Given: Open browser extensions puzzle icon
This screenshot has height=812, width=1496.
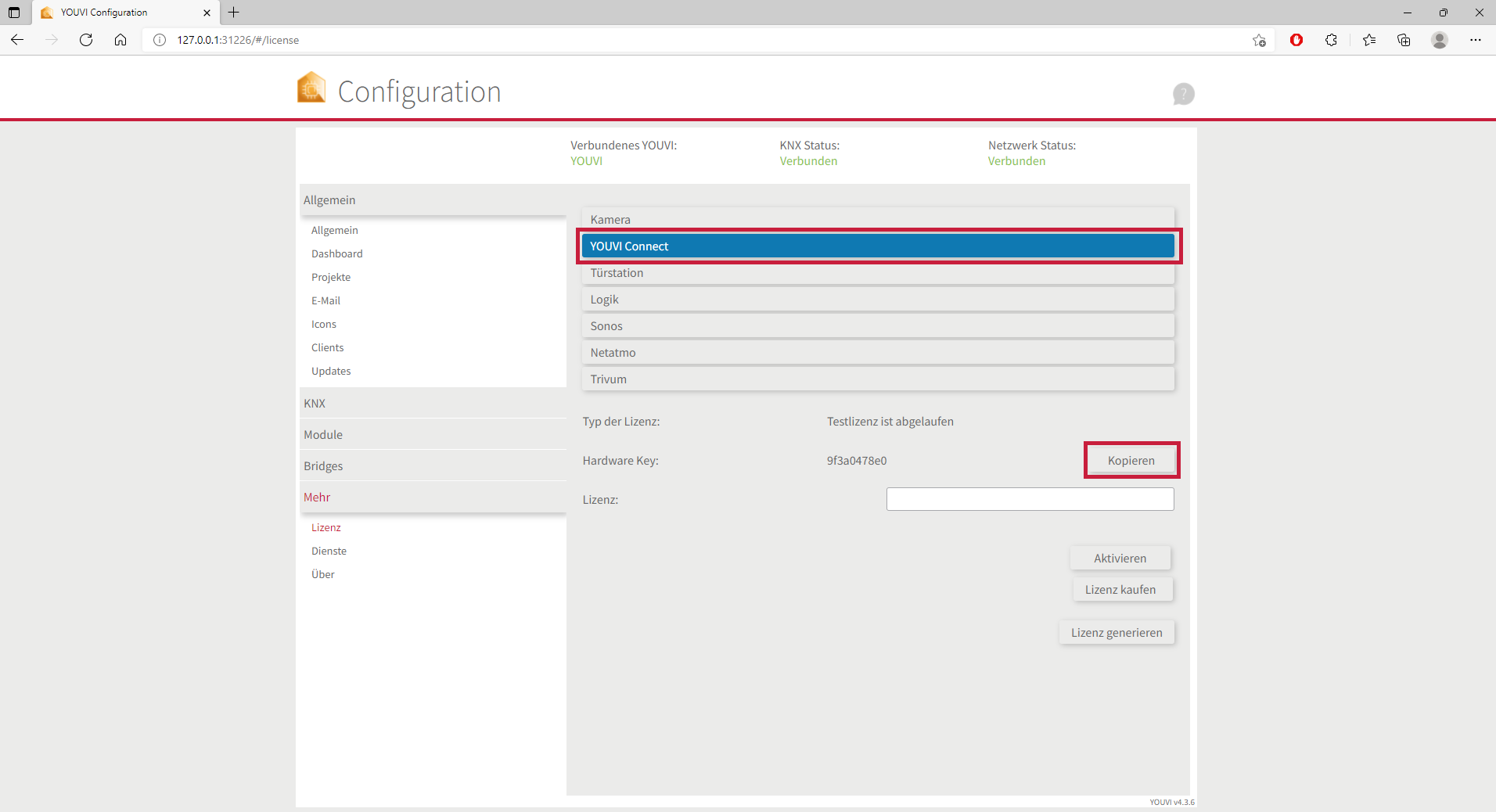Looking at the screenshot, I should [x=1331, y=40].
